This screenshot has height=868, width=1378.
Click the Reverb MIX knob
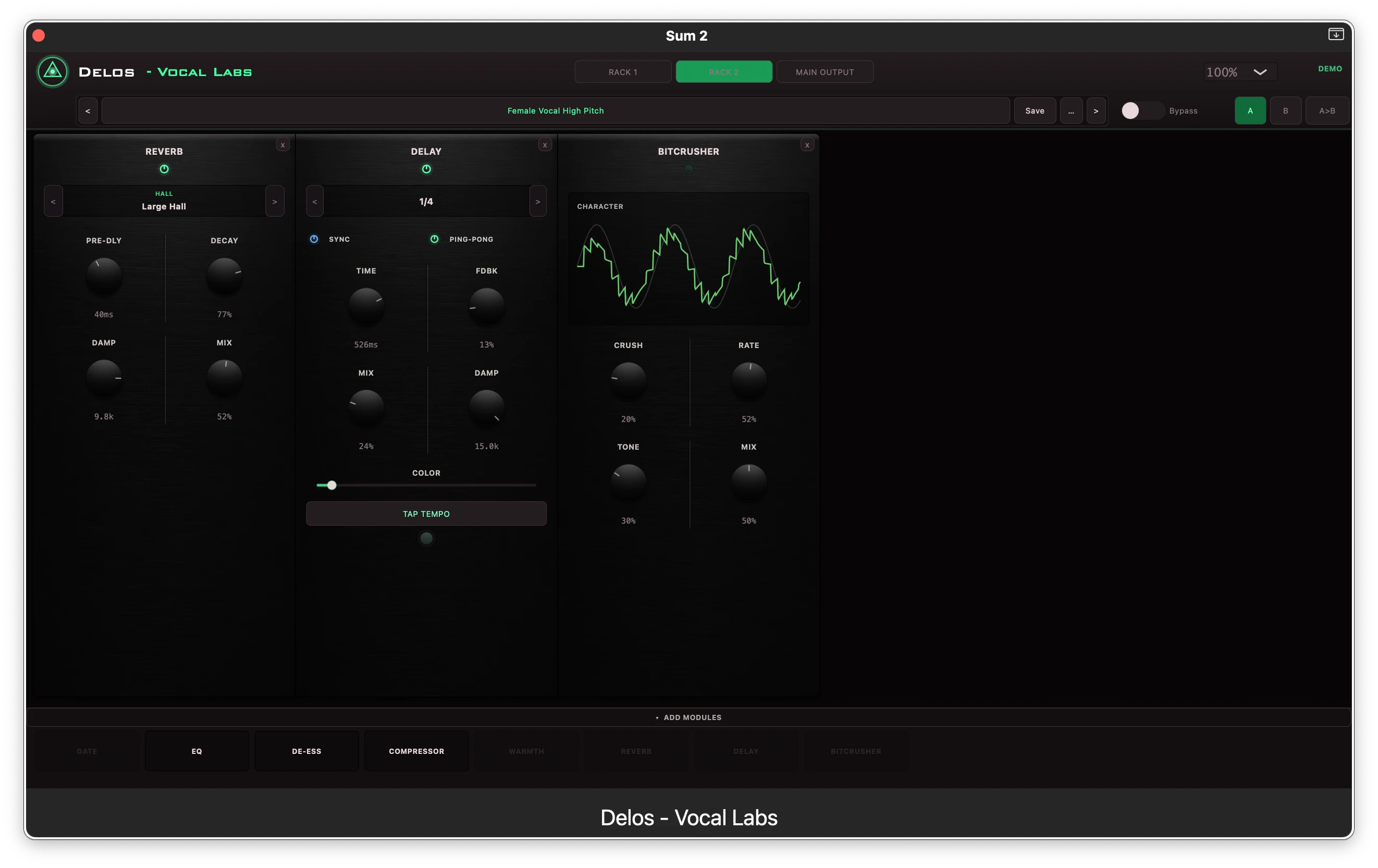[224, 378]
